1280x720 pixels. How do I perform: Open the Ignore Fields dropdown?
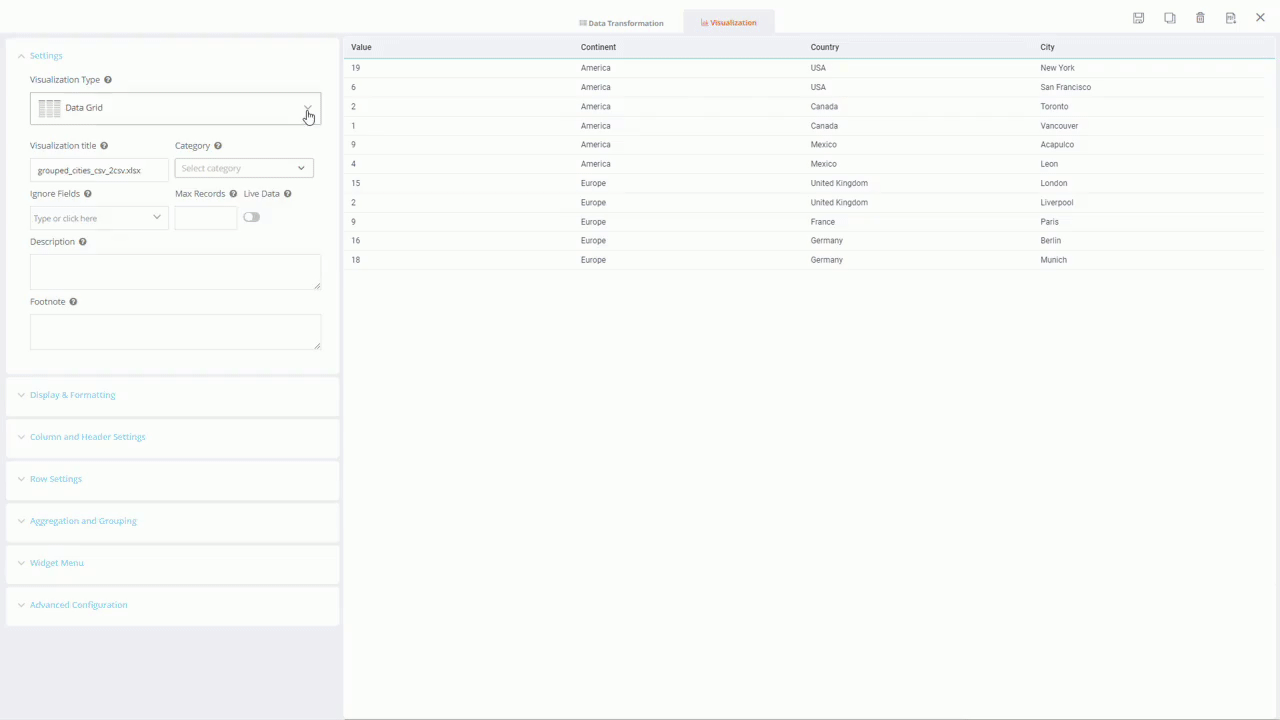(98, 218)
